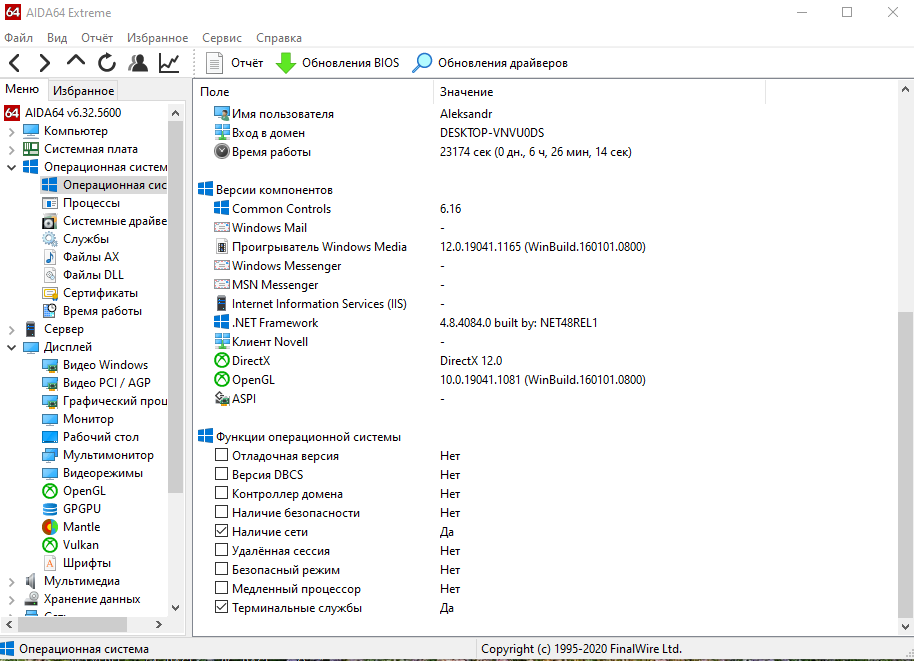Select Шрифты tree item
The height and width of the screenshot is (661, 914).
[86, 563]
